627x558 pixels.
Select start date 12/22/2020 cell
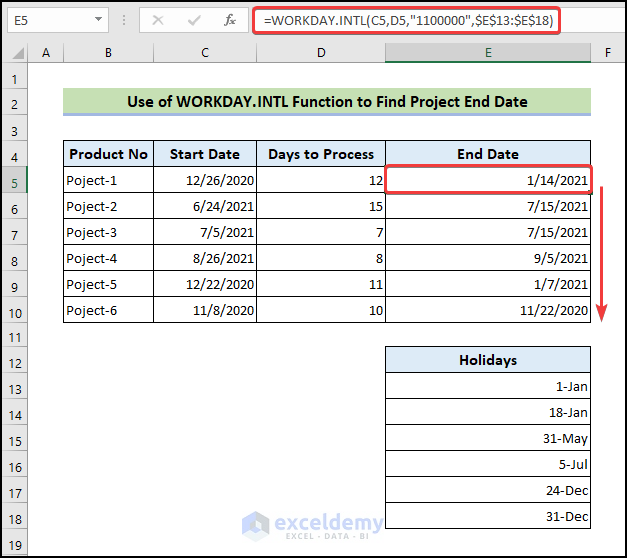tap(205, 284)
